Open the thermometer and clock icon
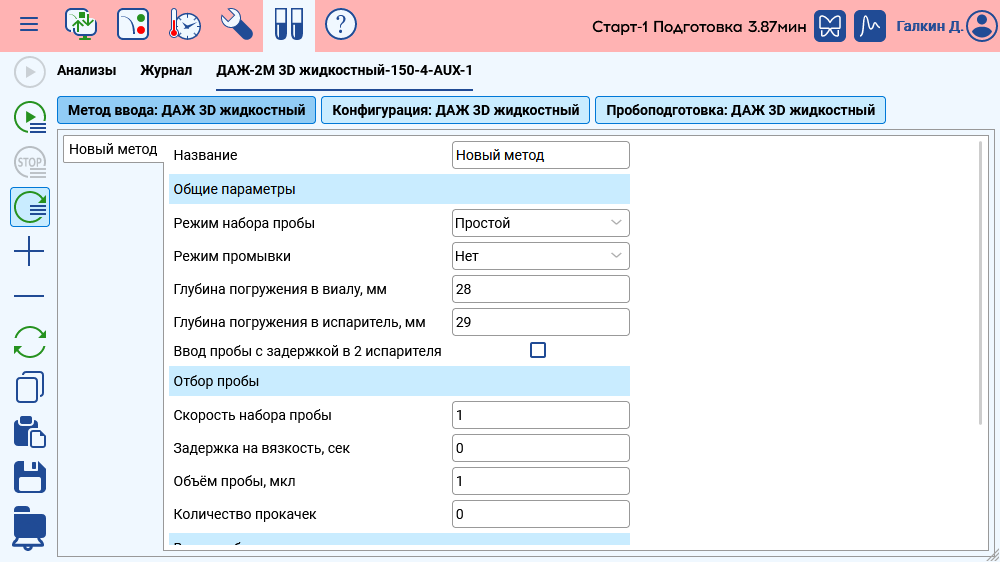The height and width of the screenshot is (562, 1000). coord(185,24)
